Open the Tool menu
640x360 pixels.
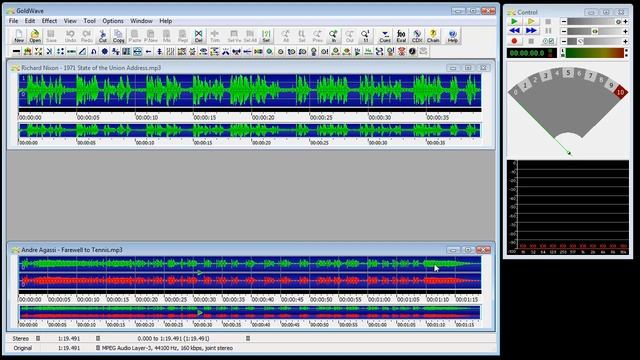point(89,21)
